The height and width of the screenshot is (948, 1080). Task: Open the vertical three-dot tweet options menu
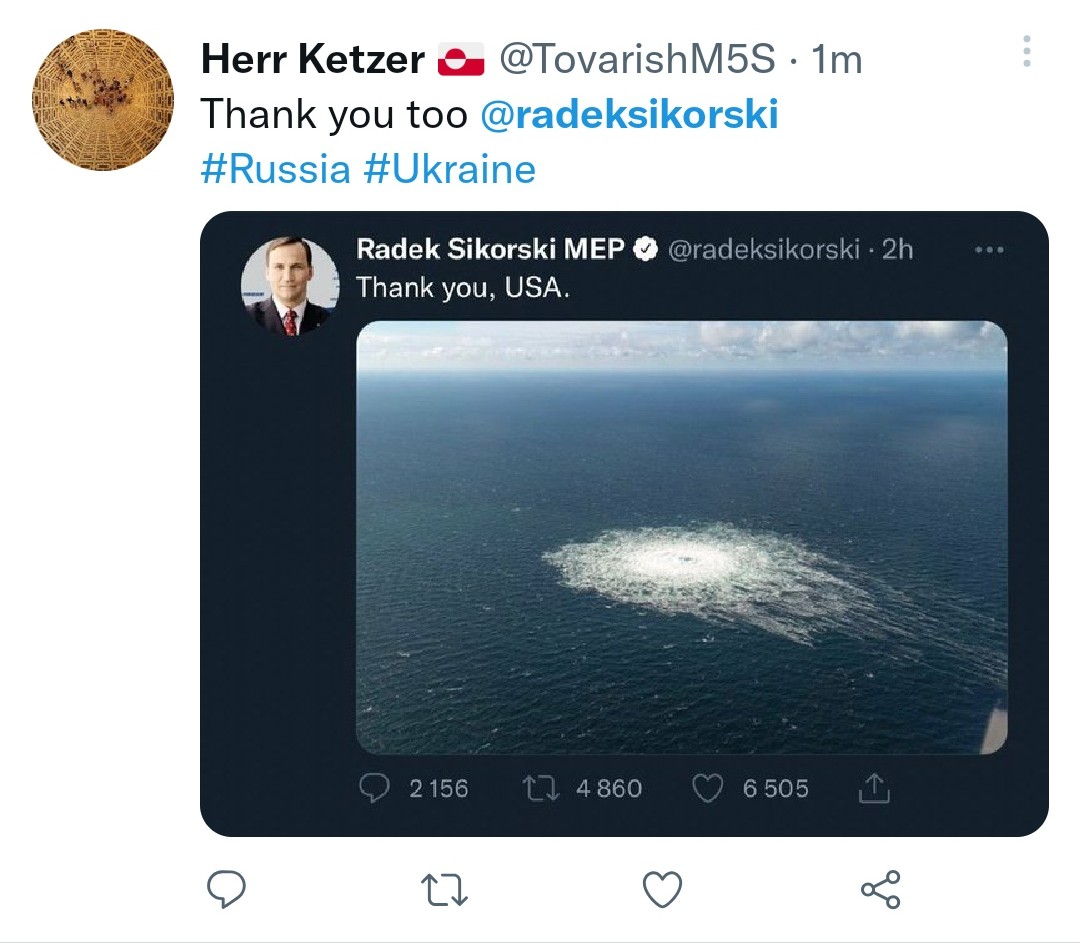pos(1028,53)
